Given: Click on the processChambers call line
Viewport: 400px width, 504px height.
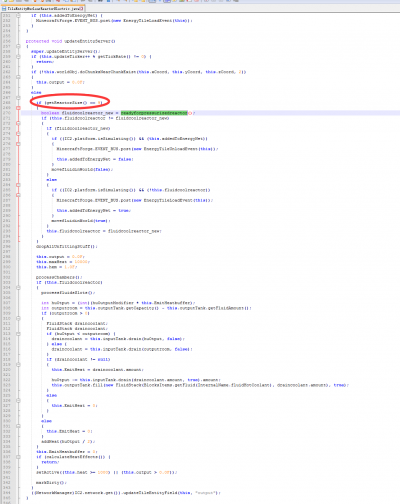Looking at the screenshot, I should pyautogui.click(x=59, y=277).
